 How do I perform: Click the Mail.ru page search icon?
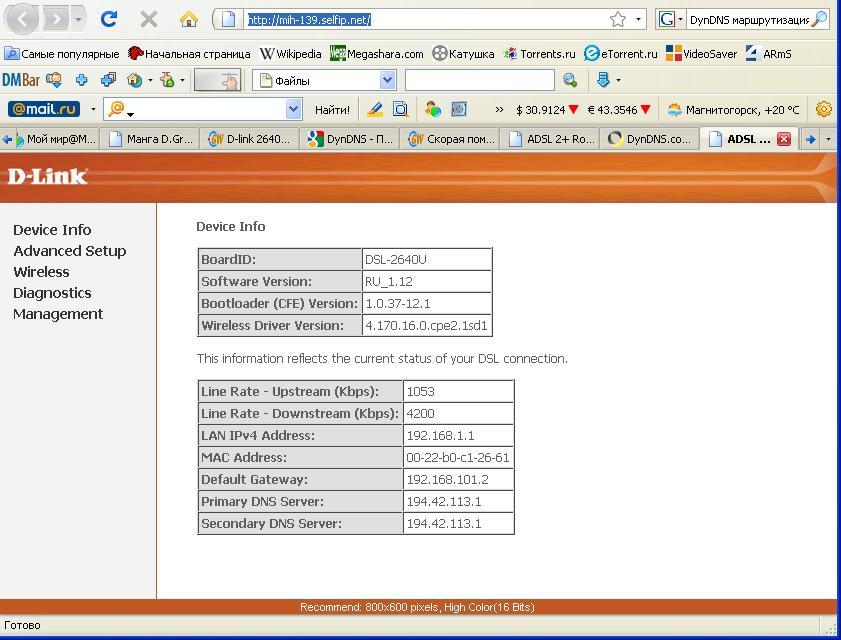(x=401, y=109)
